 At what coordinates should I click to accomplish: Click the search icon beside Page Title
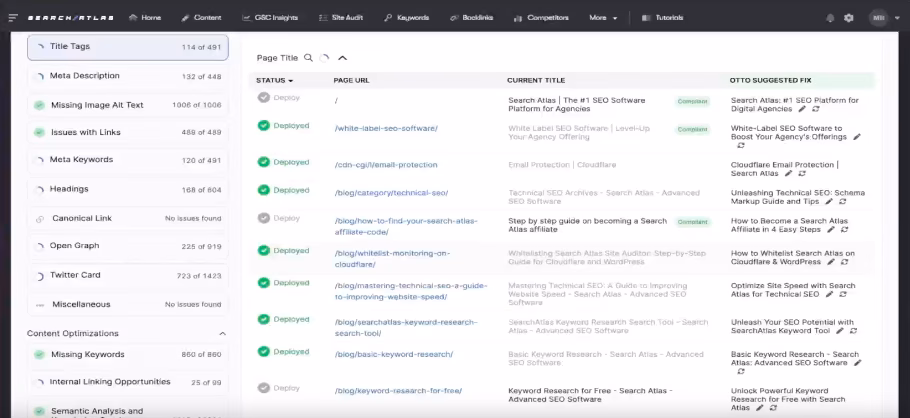[308, 58]
